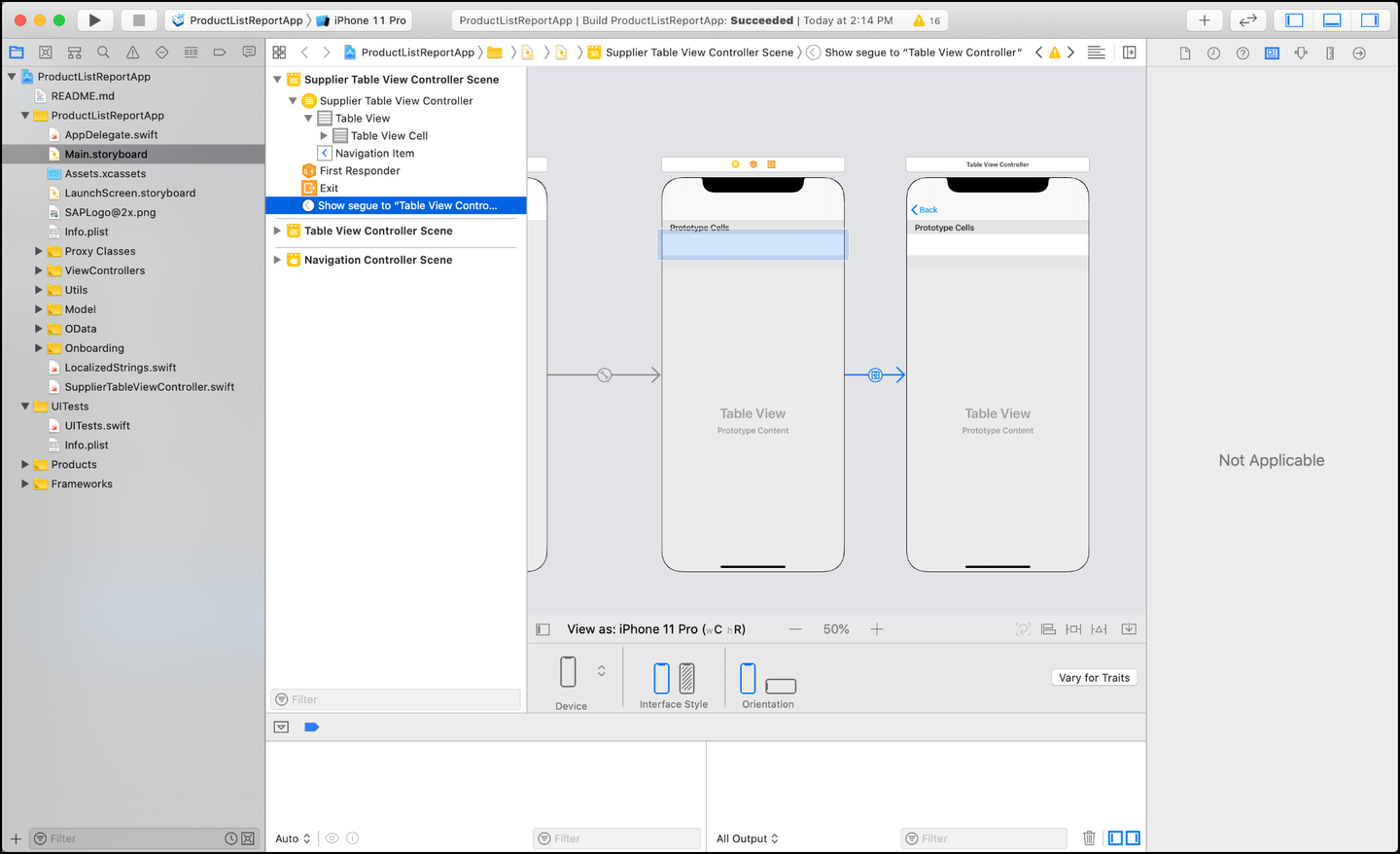Clear the console with the trash icon
This screenshot has height=854, width=1400.
pos(1089,837)
